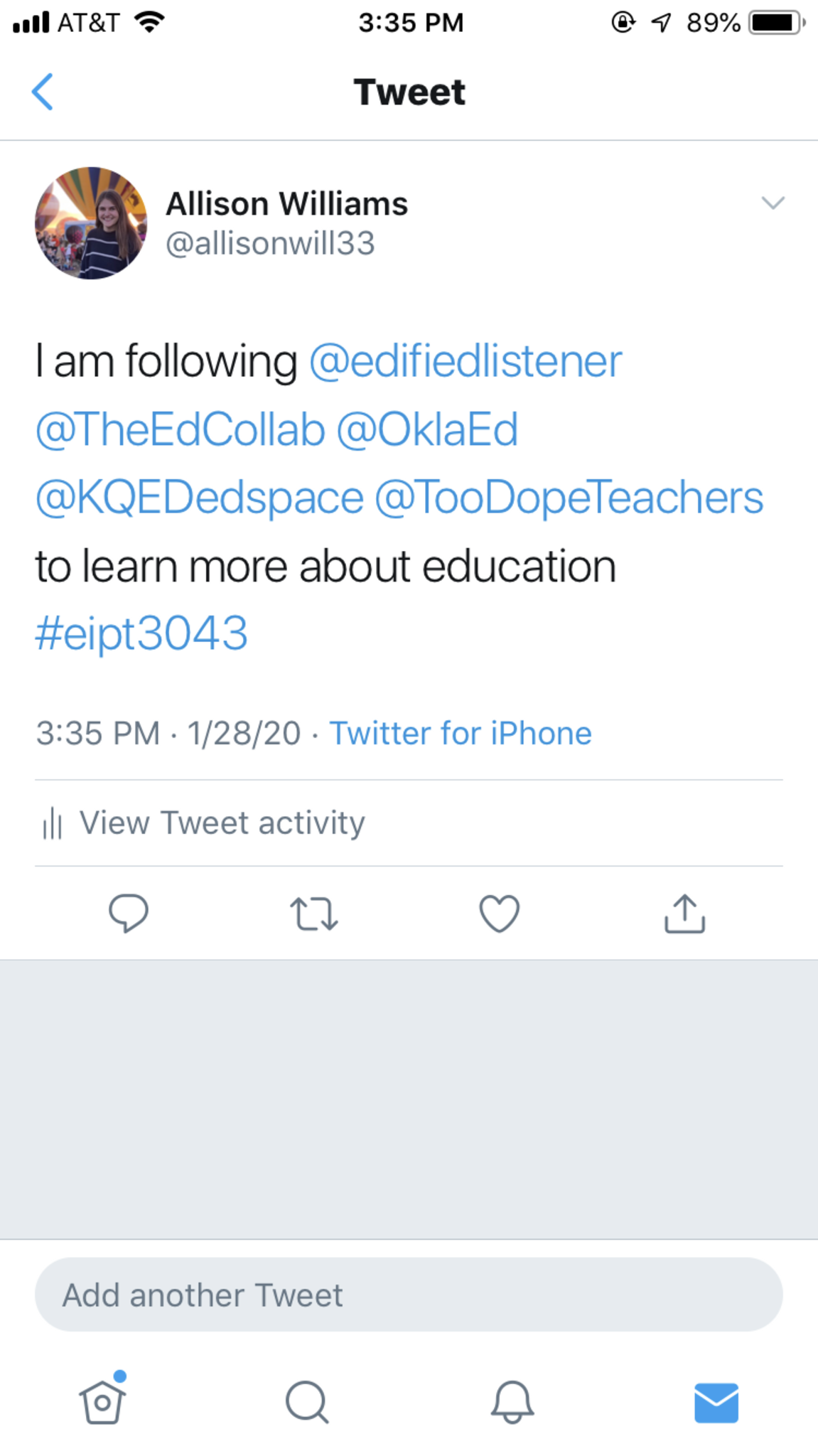Tap the share tweet icon
Screen dimensions: 818x1456
[x=684, y=914]
